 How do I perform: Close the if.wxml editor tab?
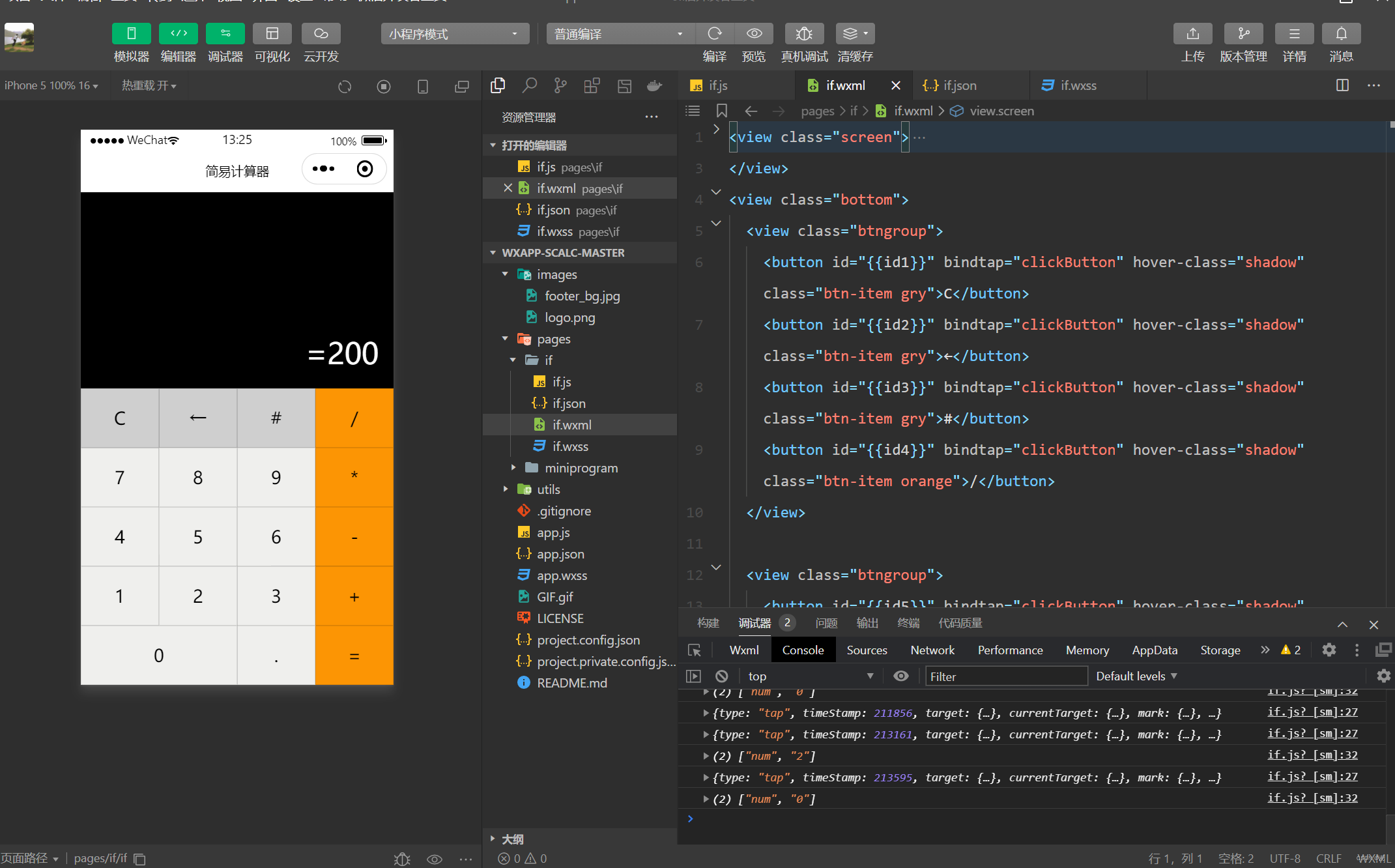tap(896, 85)
